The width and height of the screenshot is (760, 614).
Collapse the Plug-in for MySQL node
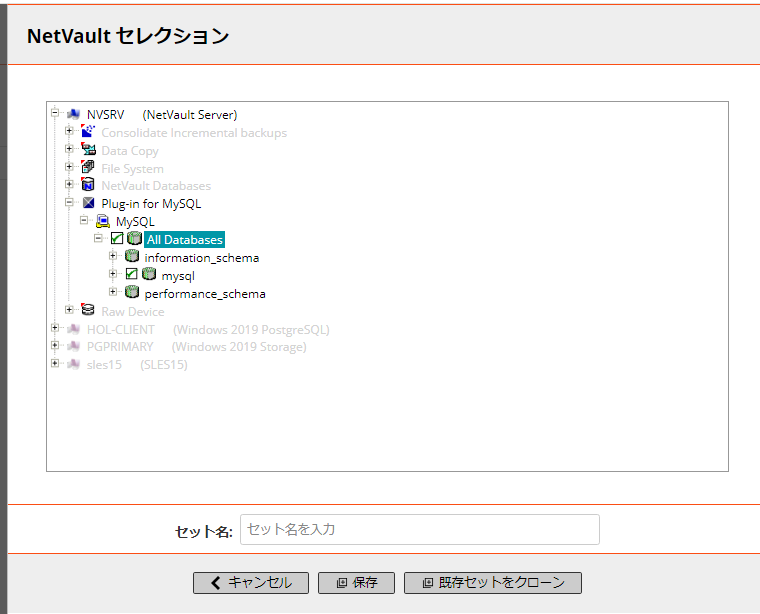[69, 202]
